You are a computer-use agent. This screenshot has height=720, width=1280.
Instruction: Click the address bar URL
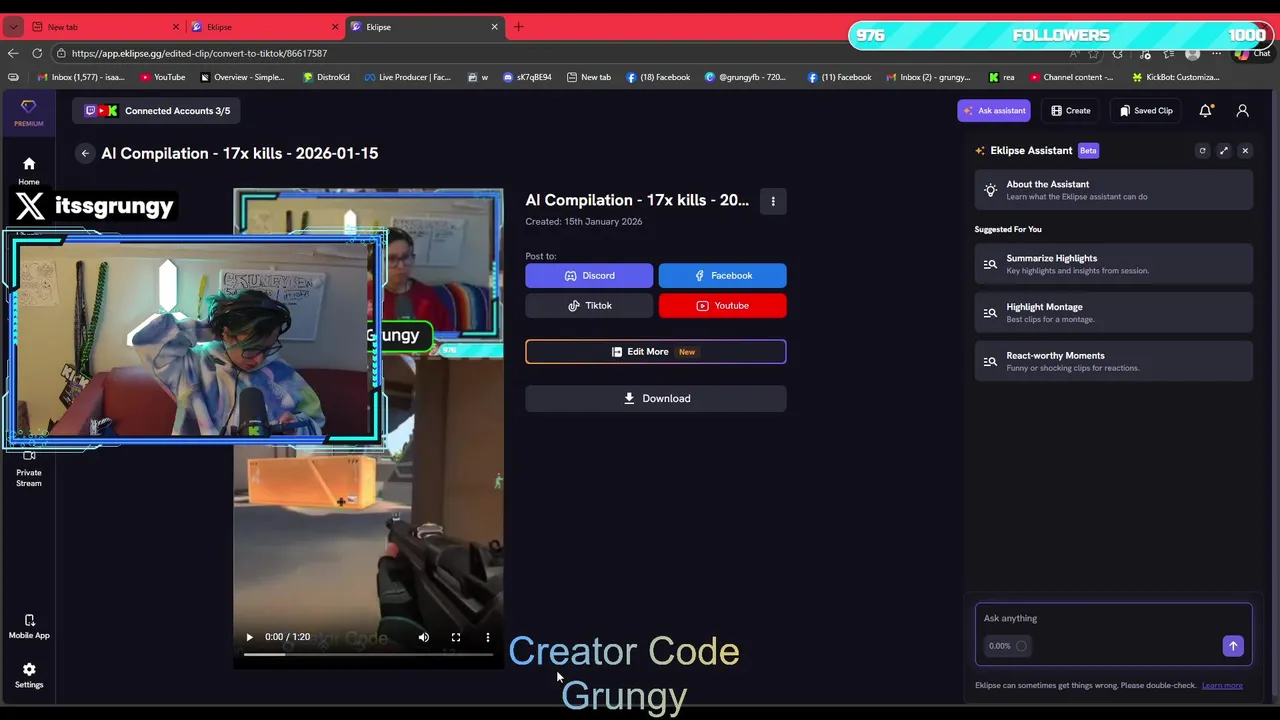click(199, 53)
